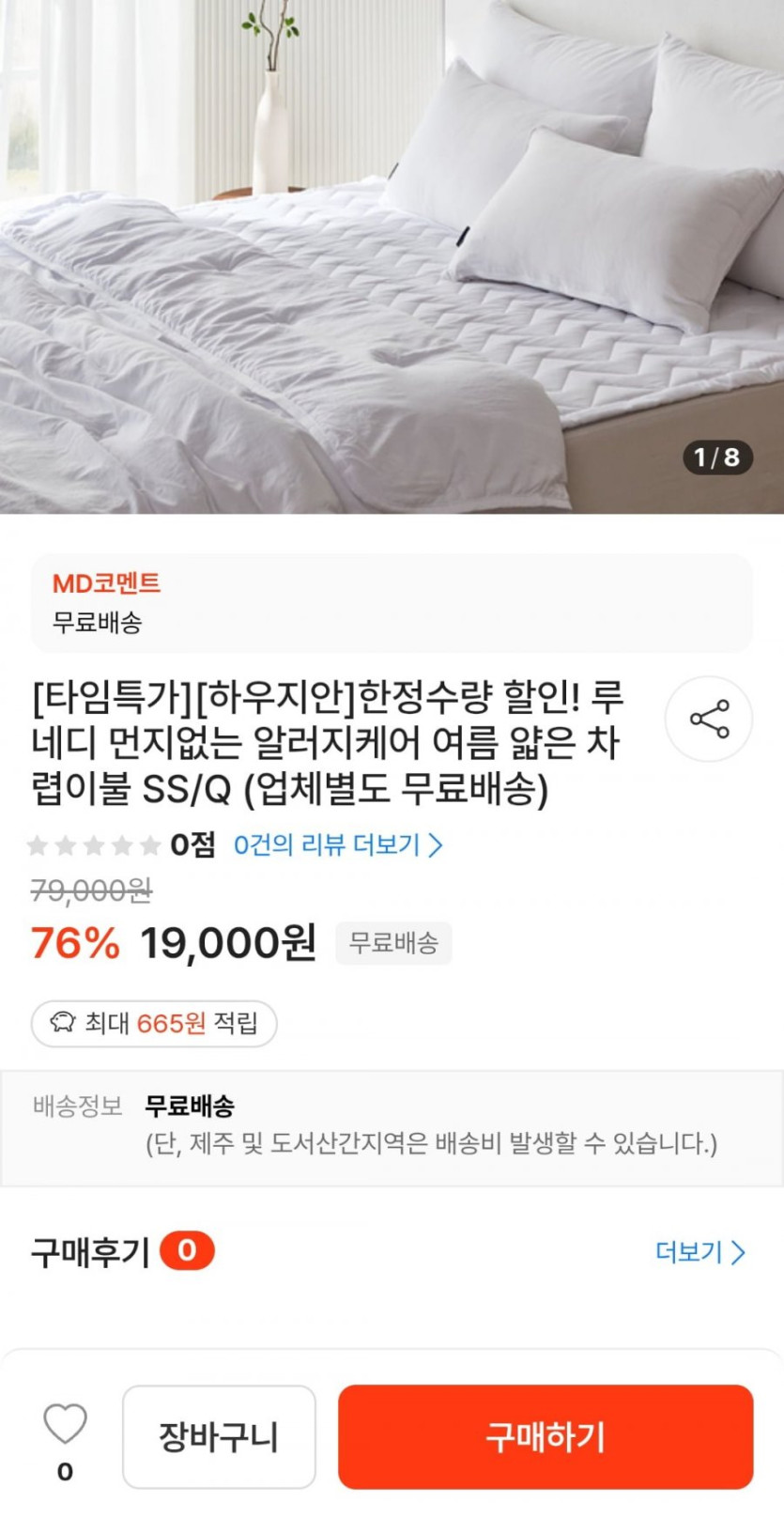Tap the heart wishlist icon
This screenshot has width=784, height=1533.
click(x=65, y=1425)
